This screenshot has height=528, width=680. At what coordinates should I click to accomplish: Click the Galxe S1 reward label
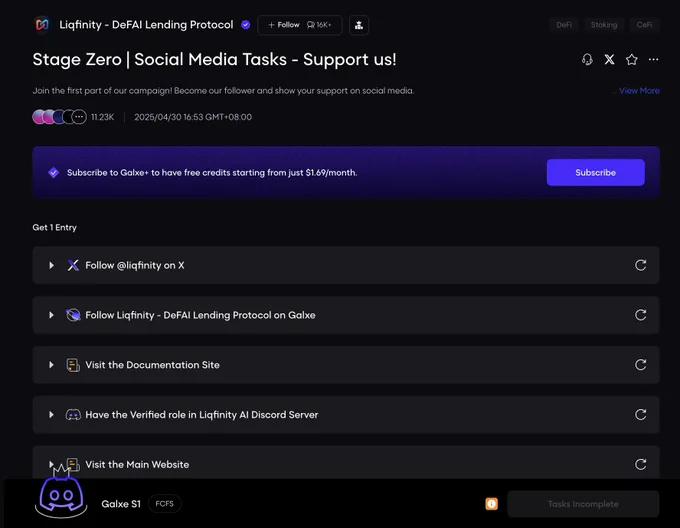(x=121, y=504)
